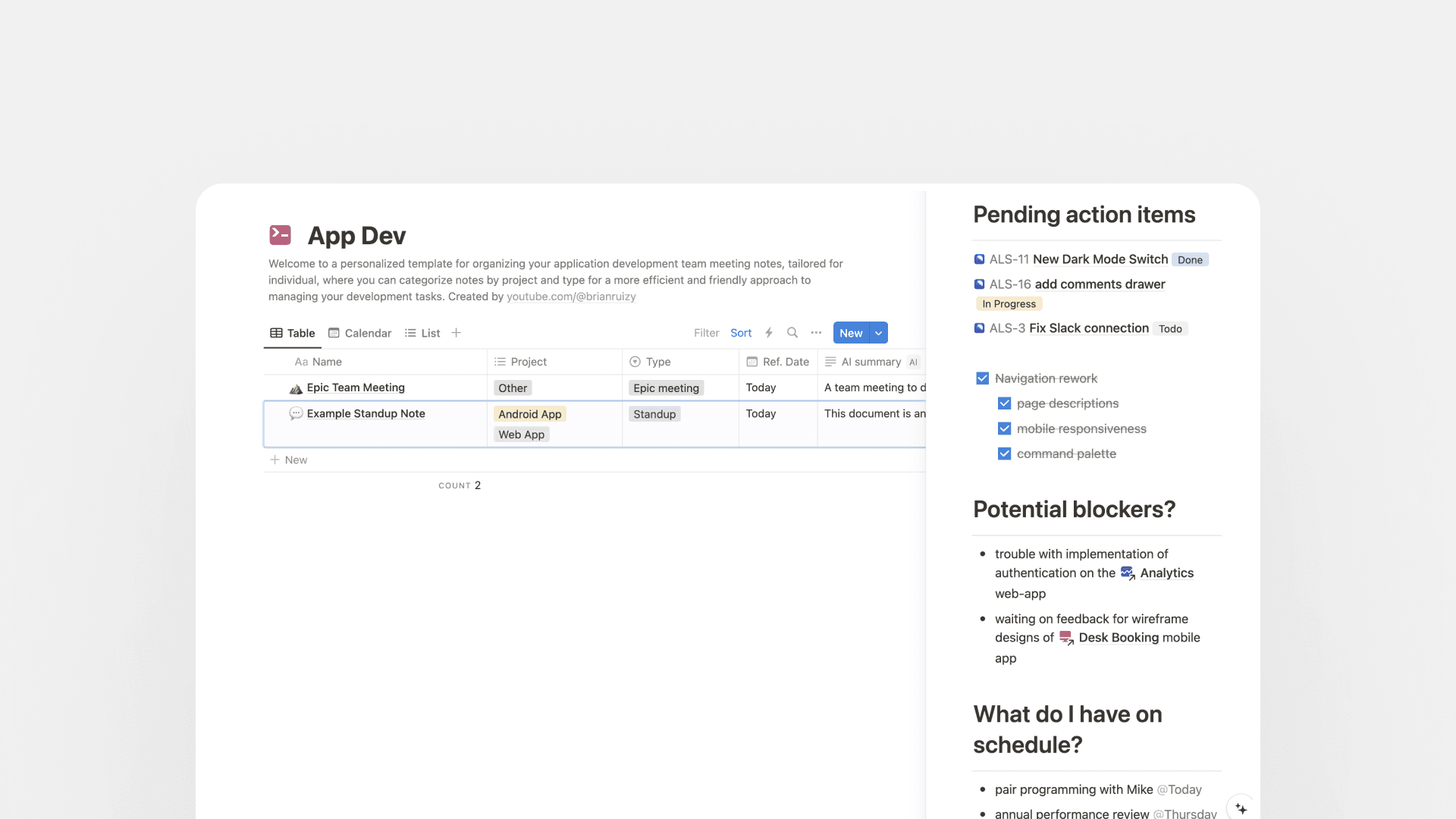Screen dimensions: 1456x819
Task: Switch to the Calendar view tab
Action: click(359, 333)
